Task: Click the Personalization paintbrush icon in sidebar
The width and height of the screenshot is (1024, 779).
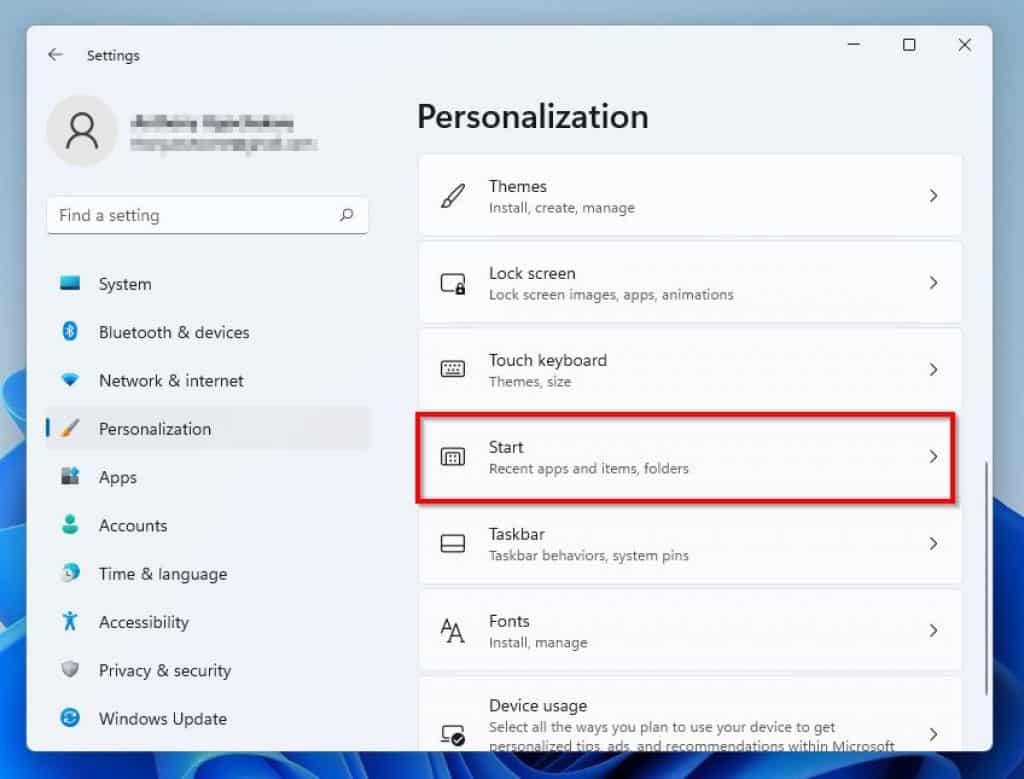Action: click(70, 428)
